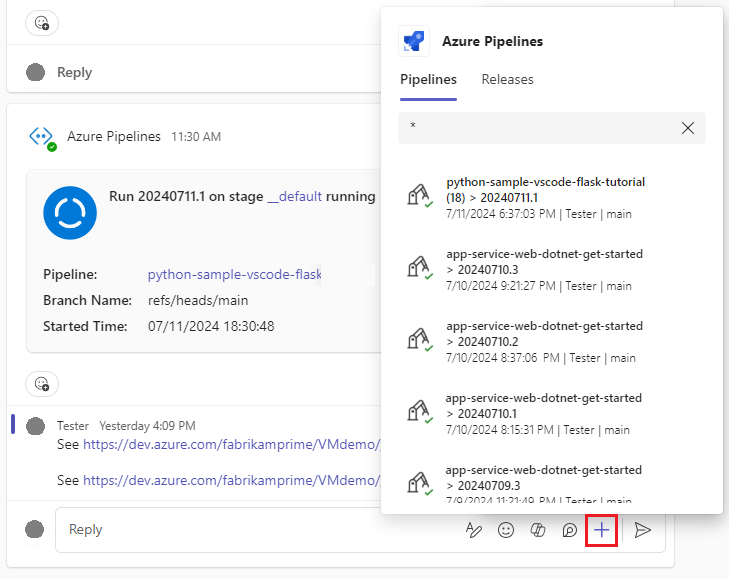Screen dimensions: 729x579
Task: Open the Format text editor icon
Action: click(x=474, y=530)
